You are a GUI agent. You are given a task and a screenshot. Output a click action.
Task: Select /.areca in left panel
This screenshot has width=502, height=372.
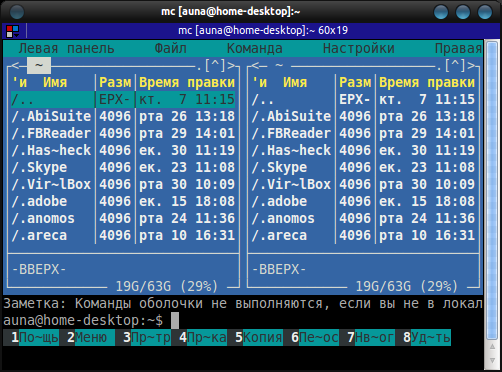(x=123, y=235)
